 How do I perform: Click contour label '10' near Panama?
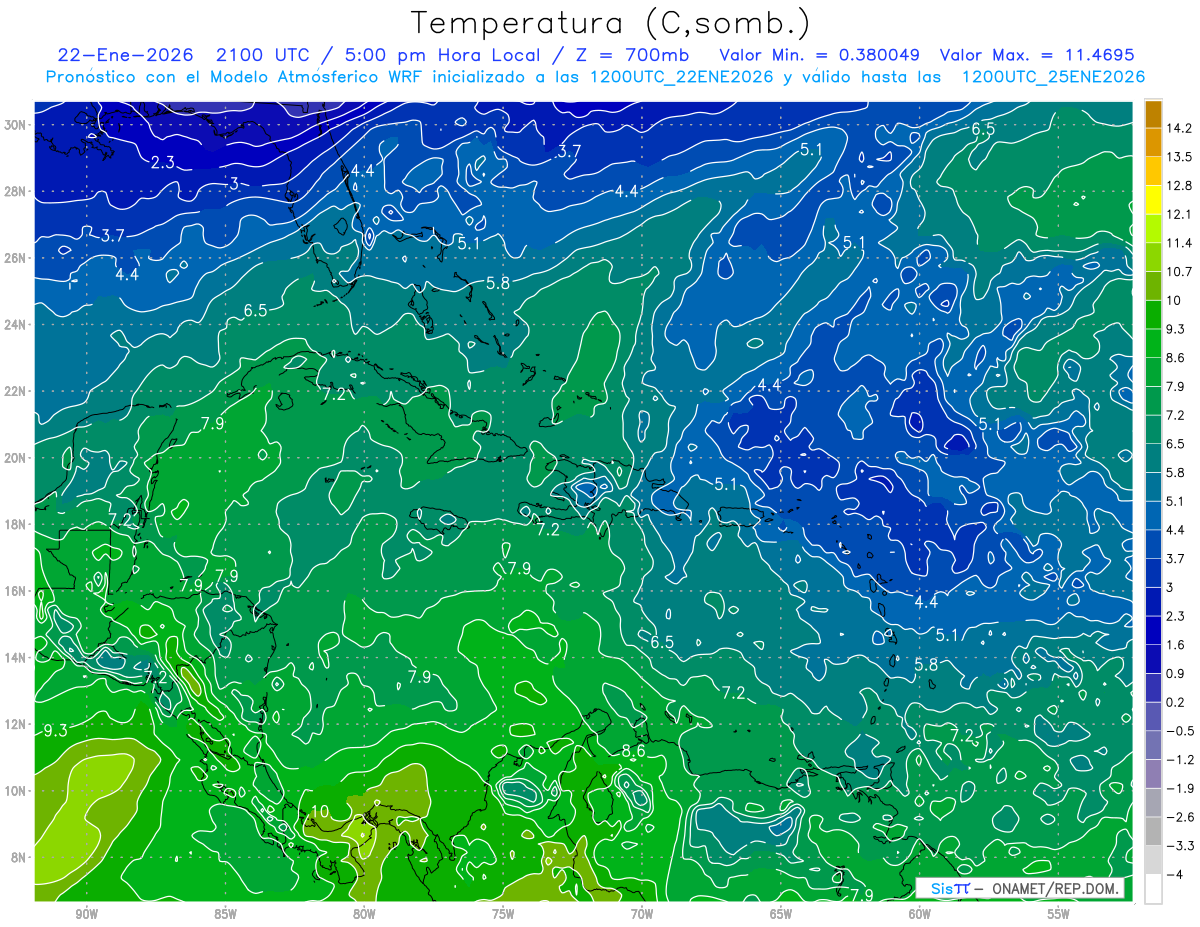(x=320, y=811)
